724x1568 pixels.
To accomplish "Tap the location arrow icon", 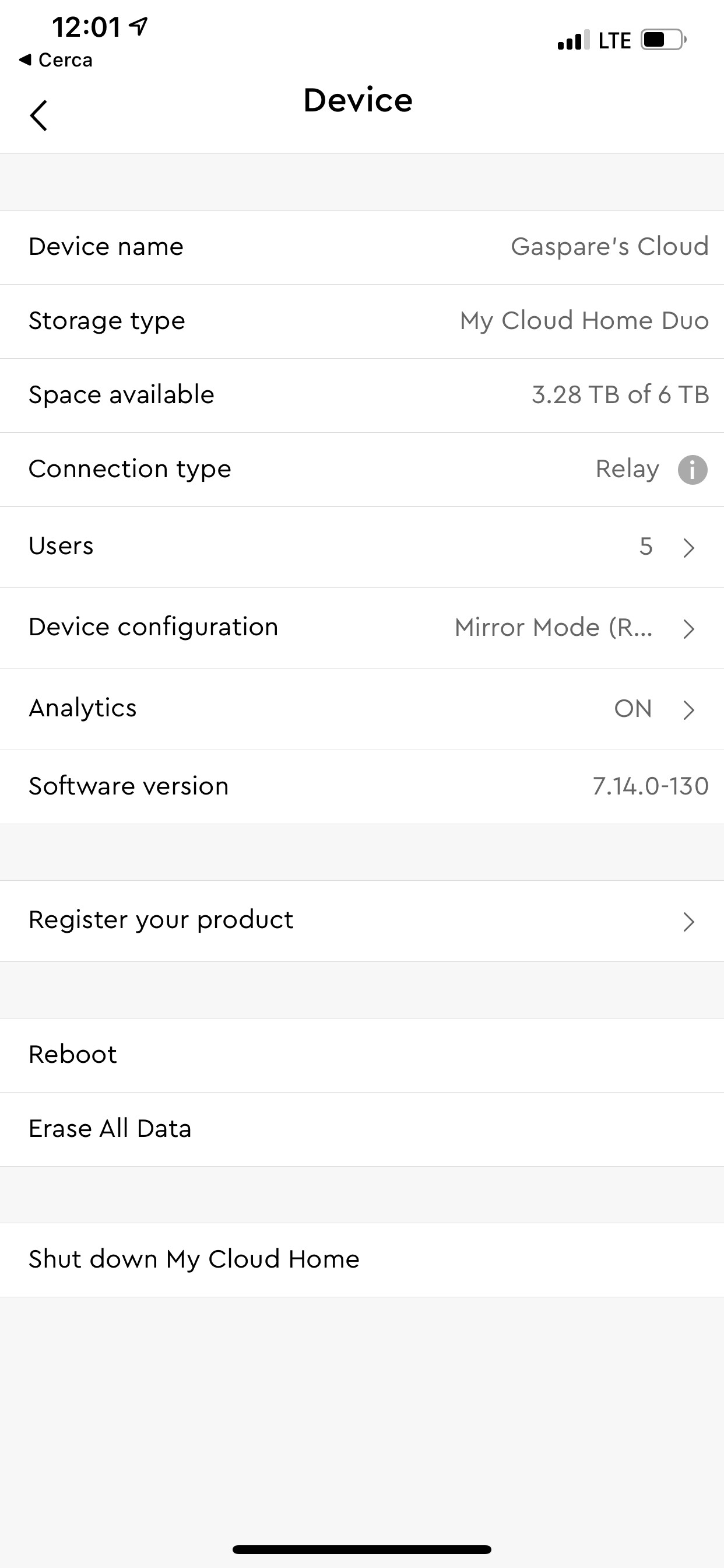I will click(139, 26).
